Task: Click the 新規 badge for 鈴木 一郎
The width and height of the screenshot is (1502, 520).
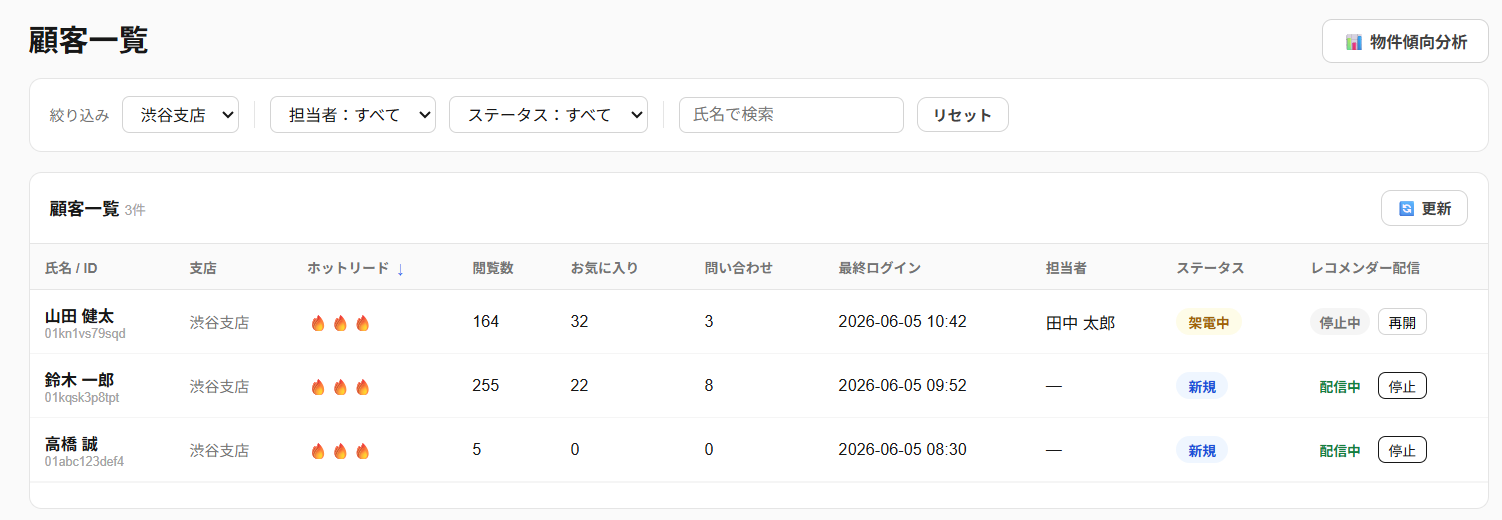Action: pyautogui.click(x=1202, y=386)
